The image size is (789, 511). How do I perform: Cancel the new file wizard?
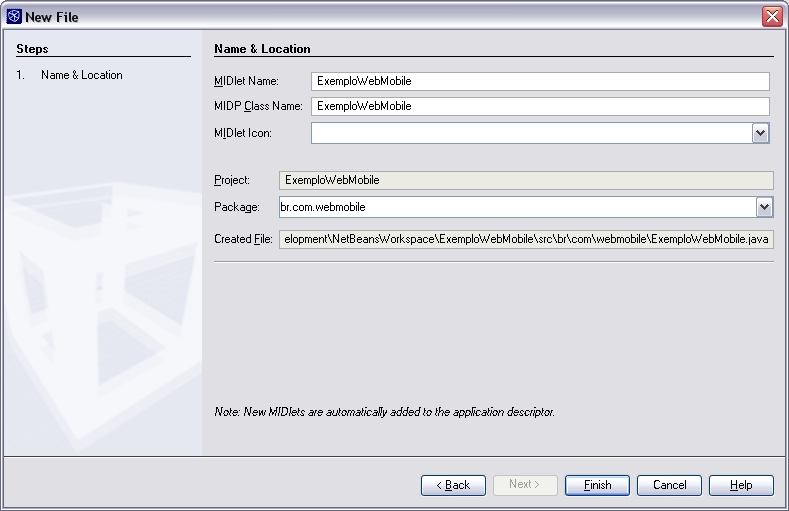[x=669, y=485]
